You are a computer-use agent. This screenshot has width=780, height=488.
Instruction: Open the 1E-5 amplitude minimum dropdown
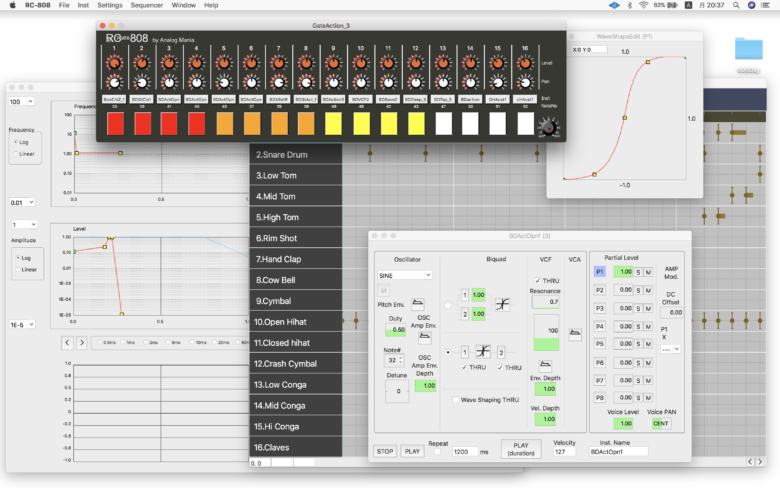point(22,325)
